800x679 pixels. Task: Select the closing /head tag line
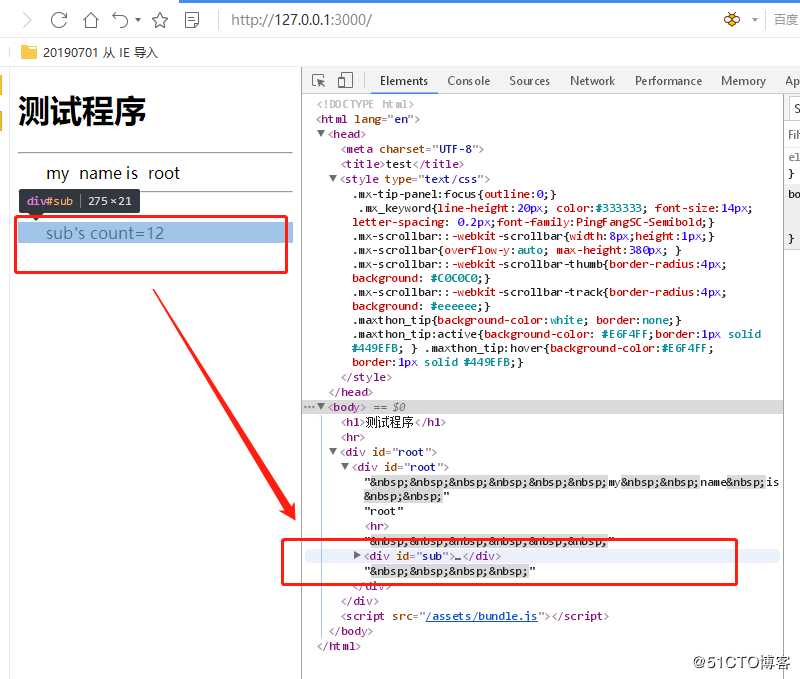351,392
